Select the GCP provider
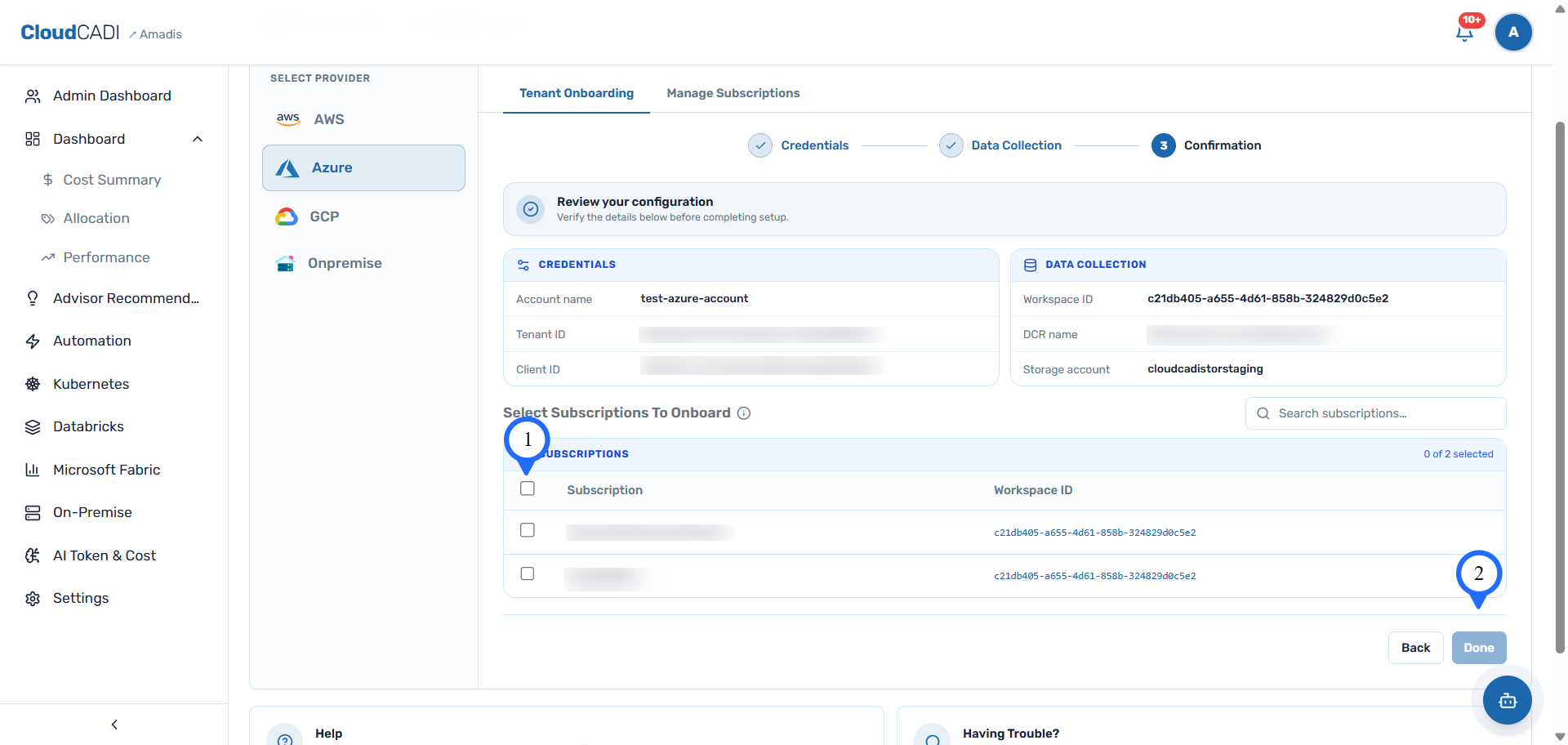Image resolution: width=1568 pixels, height=745 pixels. tap(363, 216)
